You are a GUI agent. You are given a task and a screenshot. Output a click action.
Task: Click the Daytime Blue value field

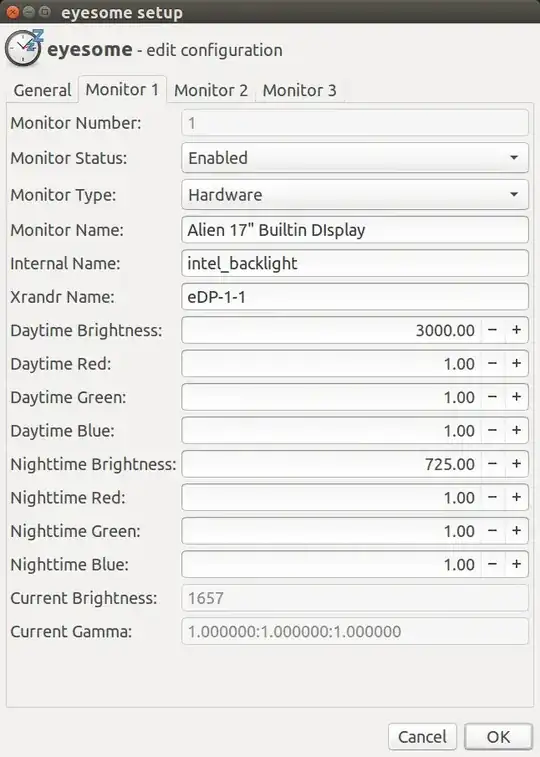[x=331, y=431]
